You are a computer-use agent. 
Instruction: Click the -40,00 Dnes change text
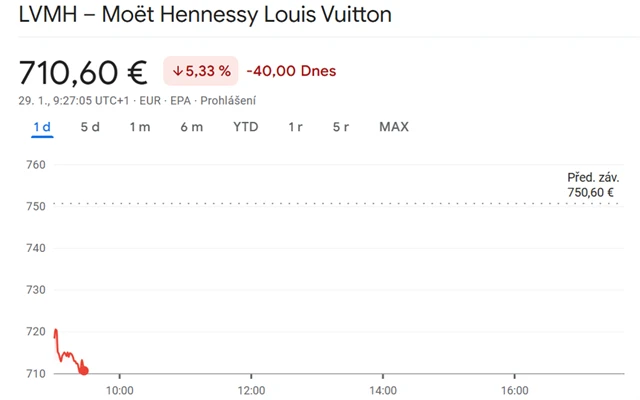291,71
